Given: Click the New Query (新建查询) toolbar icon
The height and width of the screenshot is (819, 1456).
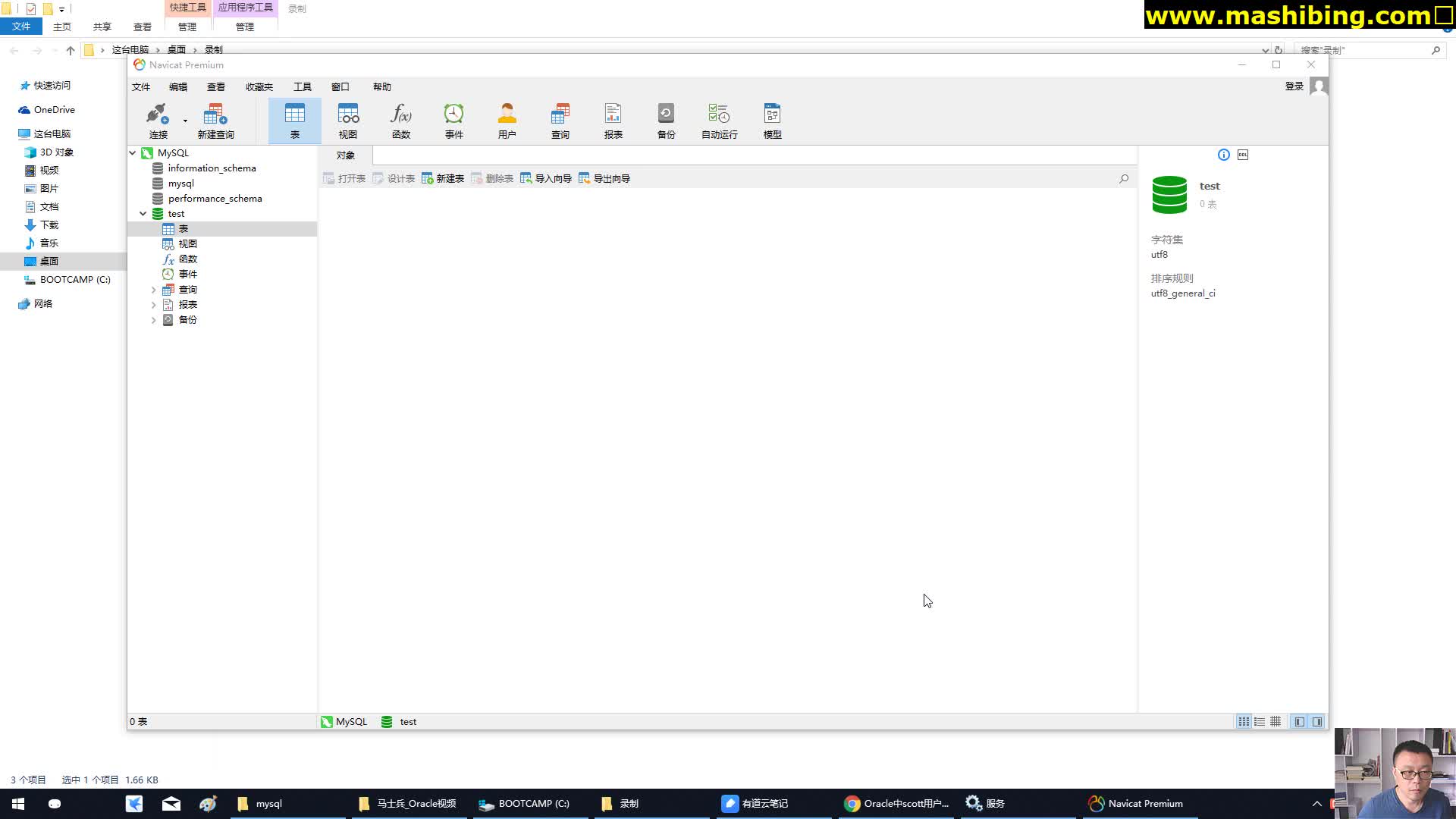Looking at the screenshot, I should 215,121.
